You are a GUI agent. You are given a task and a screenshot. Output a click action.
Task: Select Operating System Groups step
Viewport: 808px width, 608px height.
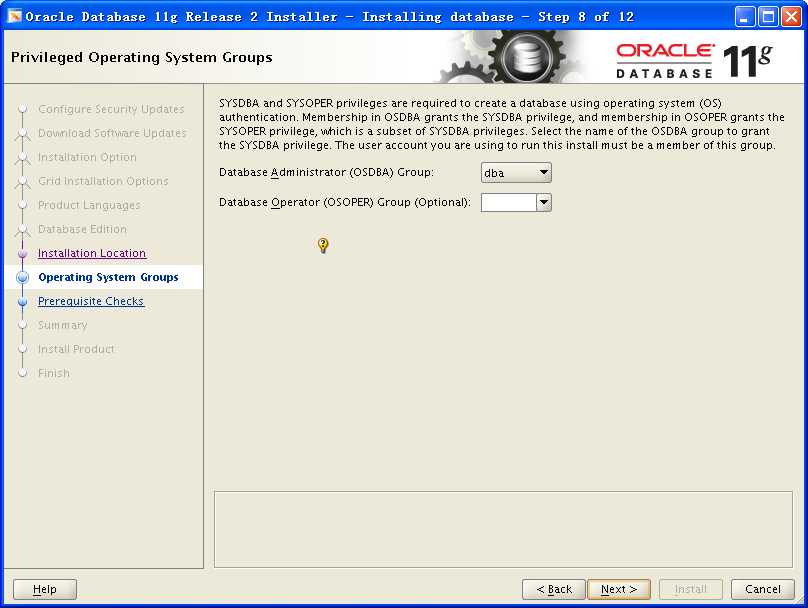click(108, 277)
